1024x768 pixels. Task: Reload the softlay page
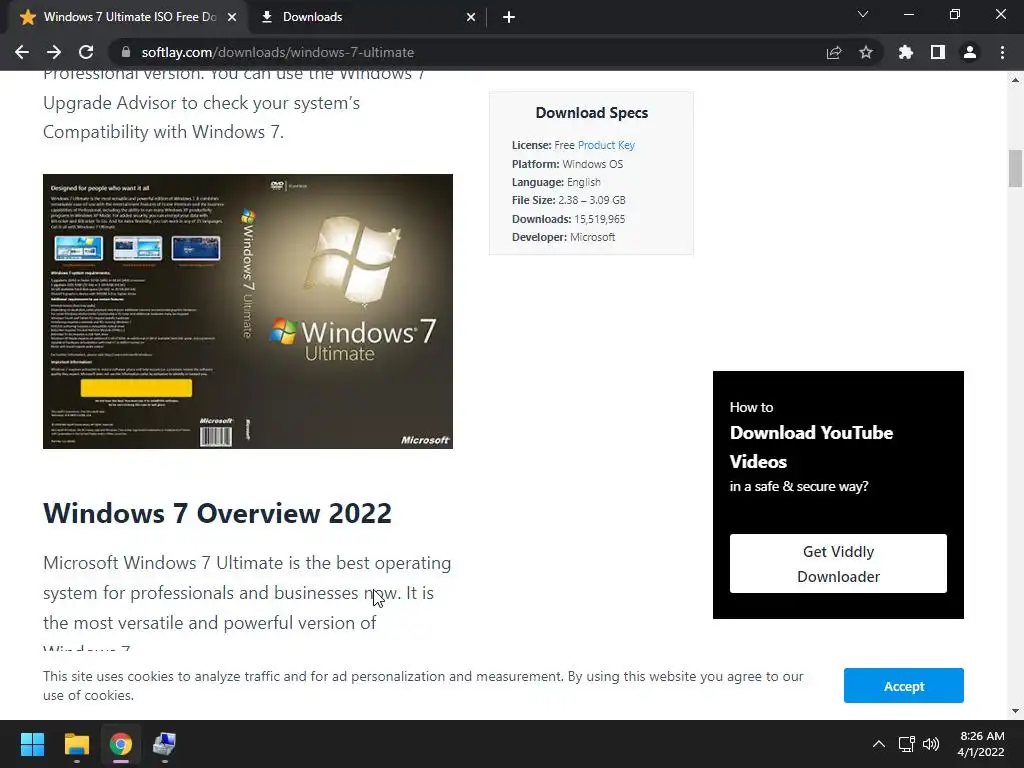[86, 52]
